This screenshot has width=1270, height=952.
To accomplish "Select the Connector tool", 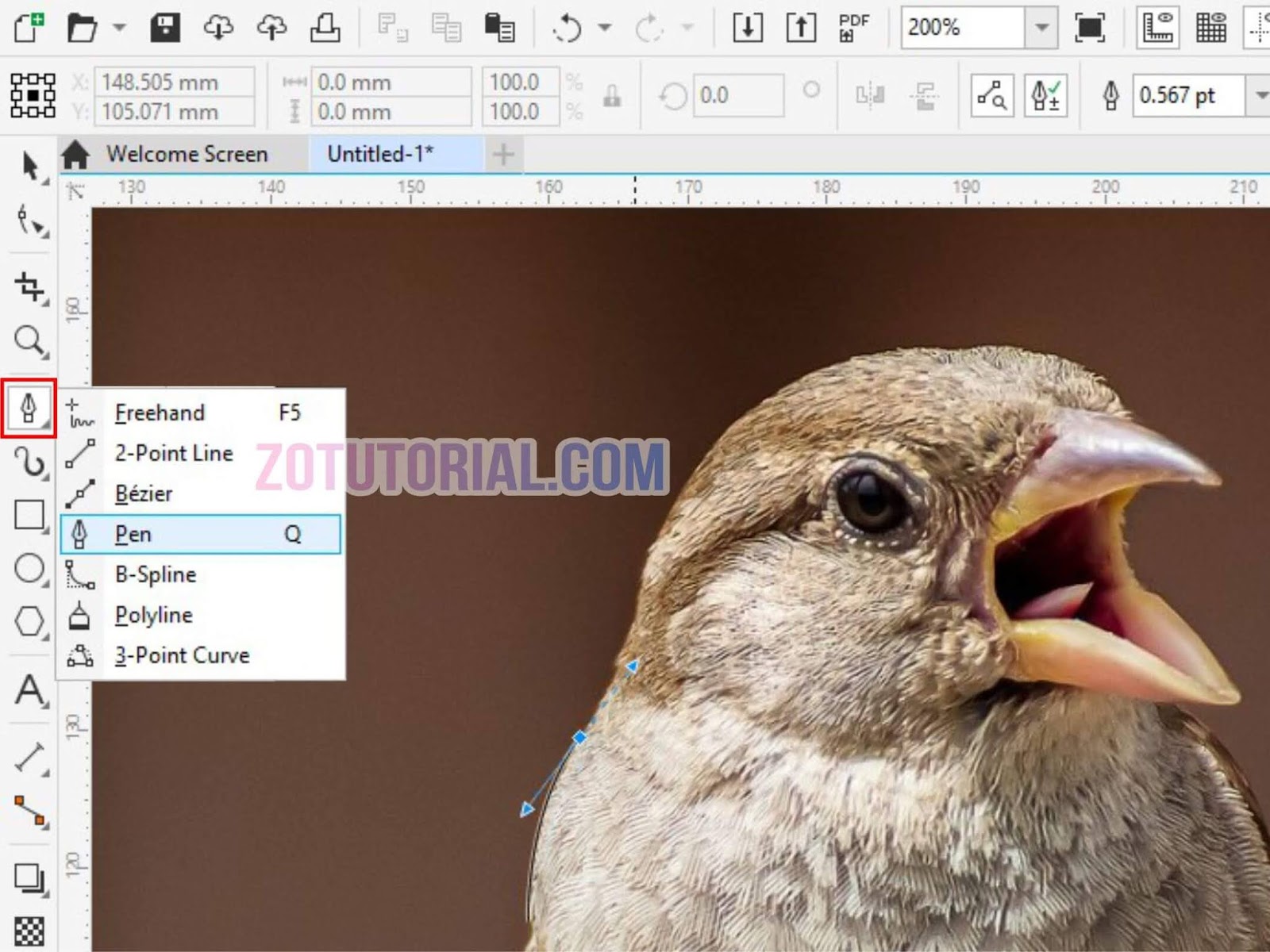I will click(30, 812).
